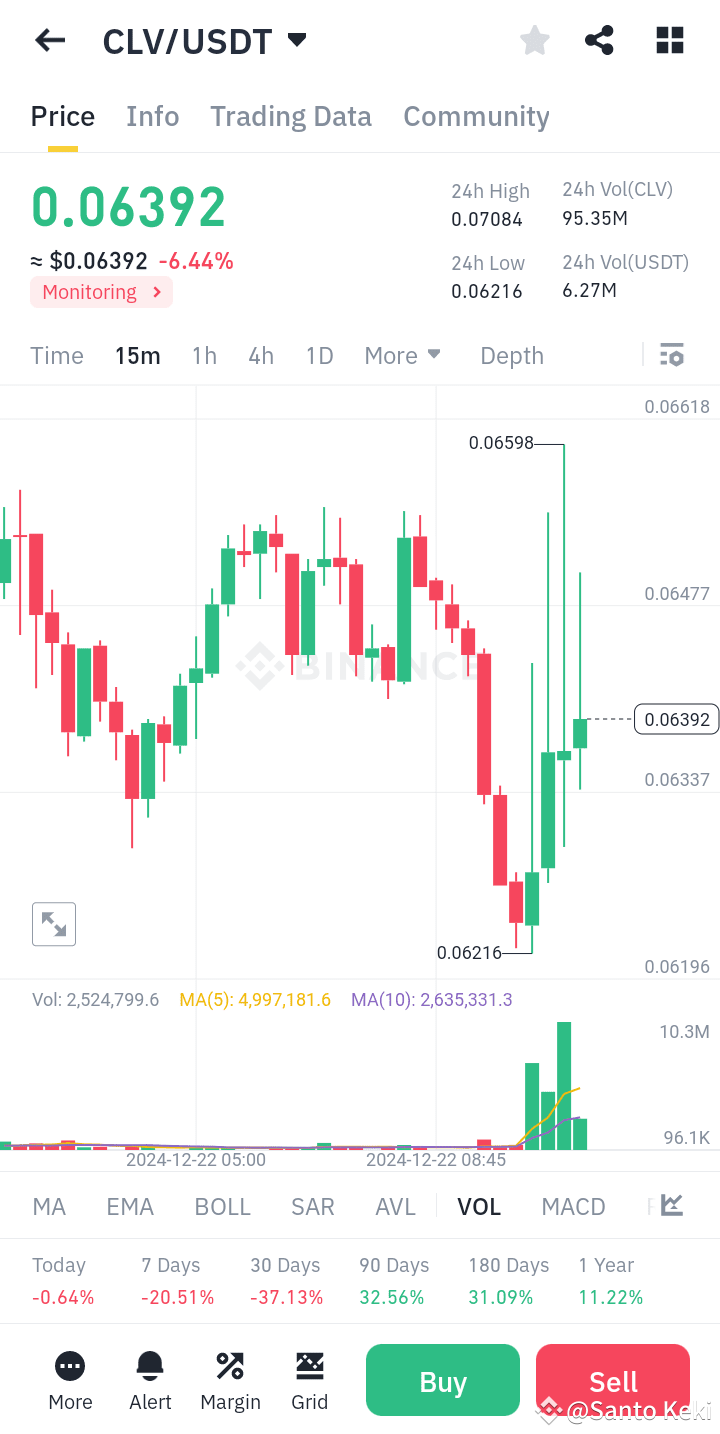This screenshot has height=1434, width=720.
Task: Open chart settings via the filter icon
Action: coord(671,355)
